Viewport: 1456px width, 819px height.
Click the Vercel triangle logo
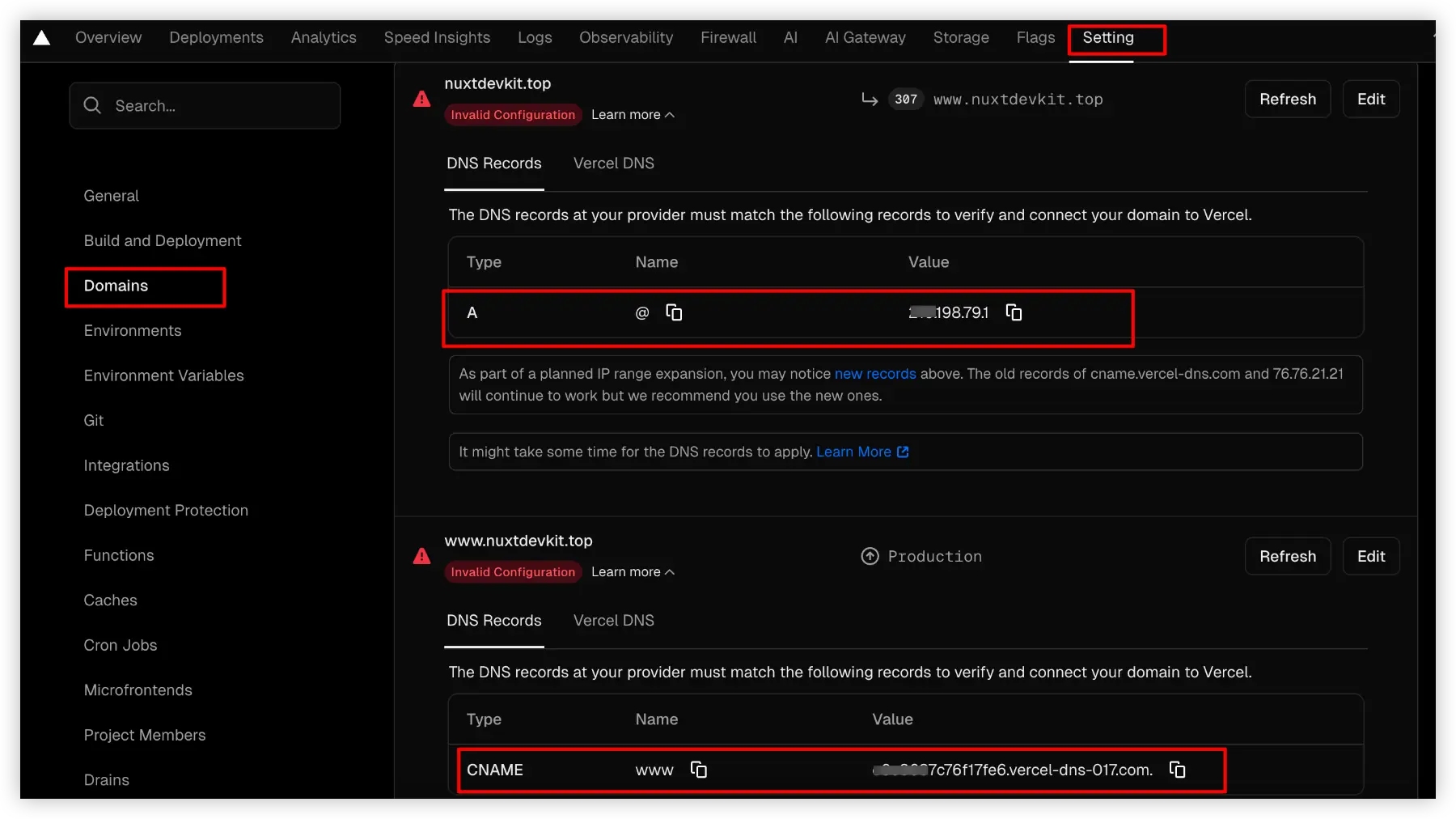(x=41, y=38)
